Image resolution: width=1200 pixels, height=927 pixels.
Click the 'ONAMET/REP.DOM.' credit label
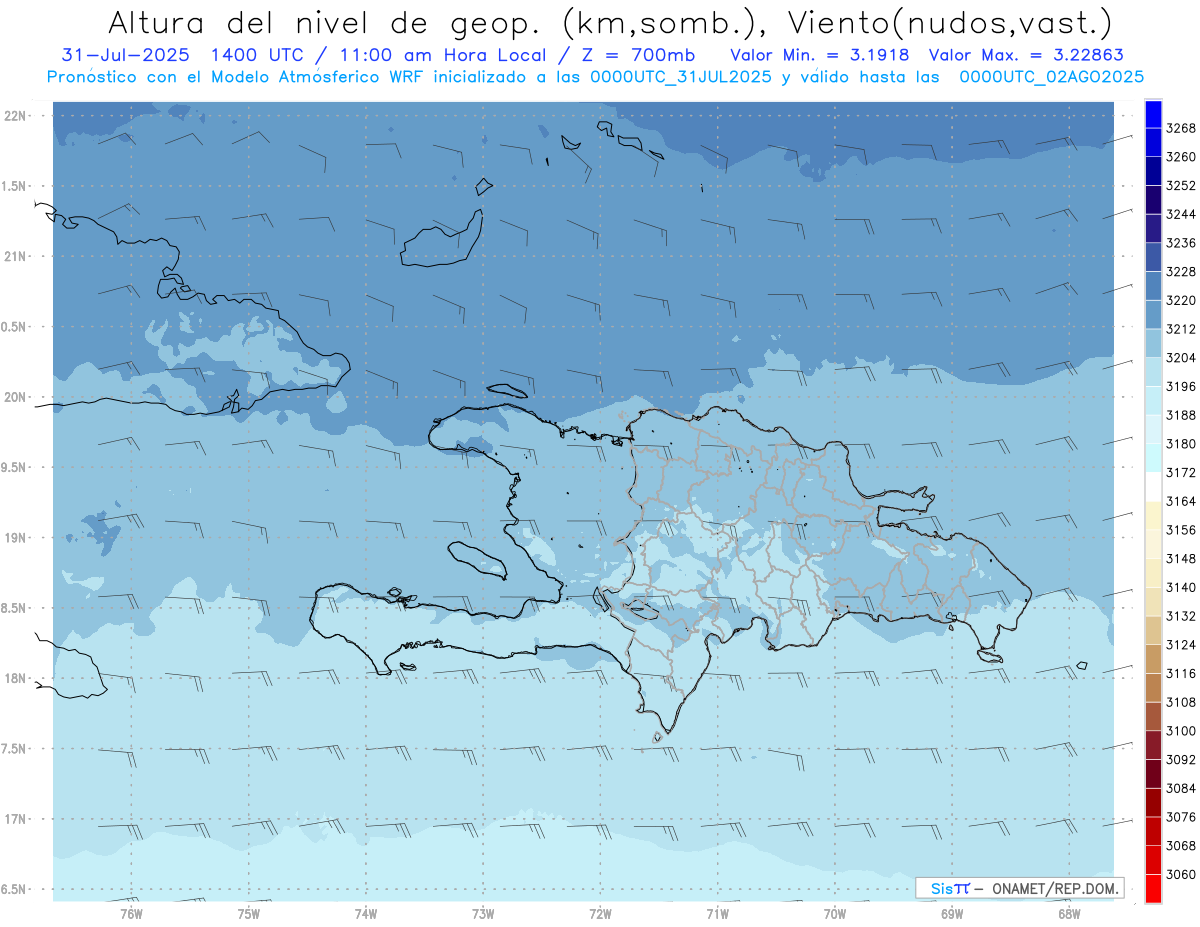tap(1056, 888)
